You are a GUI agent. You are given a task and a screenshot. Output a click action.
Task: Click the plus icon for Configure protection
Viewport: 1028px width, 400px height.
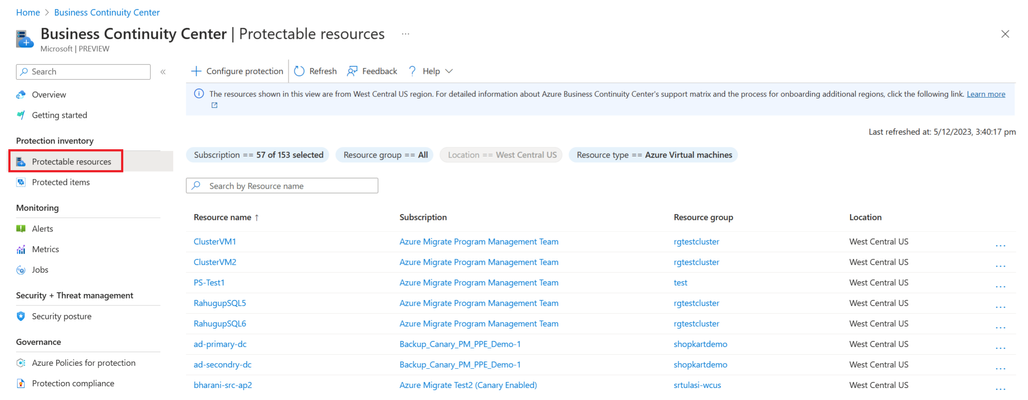click(x=196, y=71)
